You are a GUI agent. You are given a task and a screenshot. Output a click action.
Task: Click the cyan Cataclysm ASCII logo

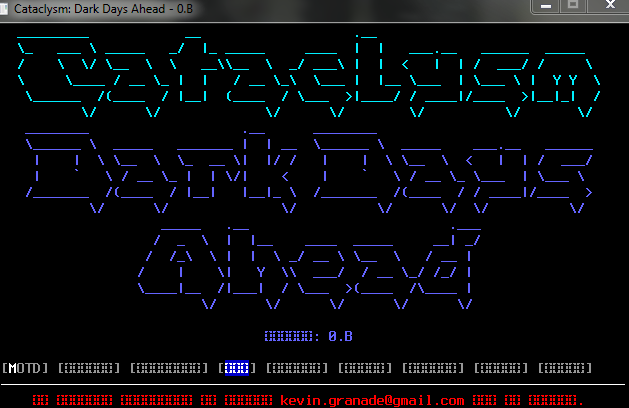[x=309, y=76]
